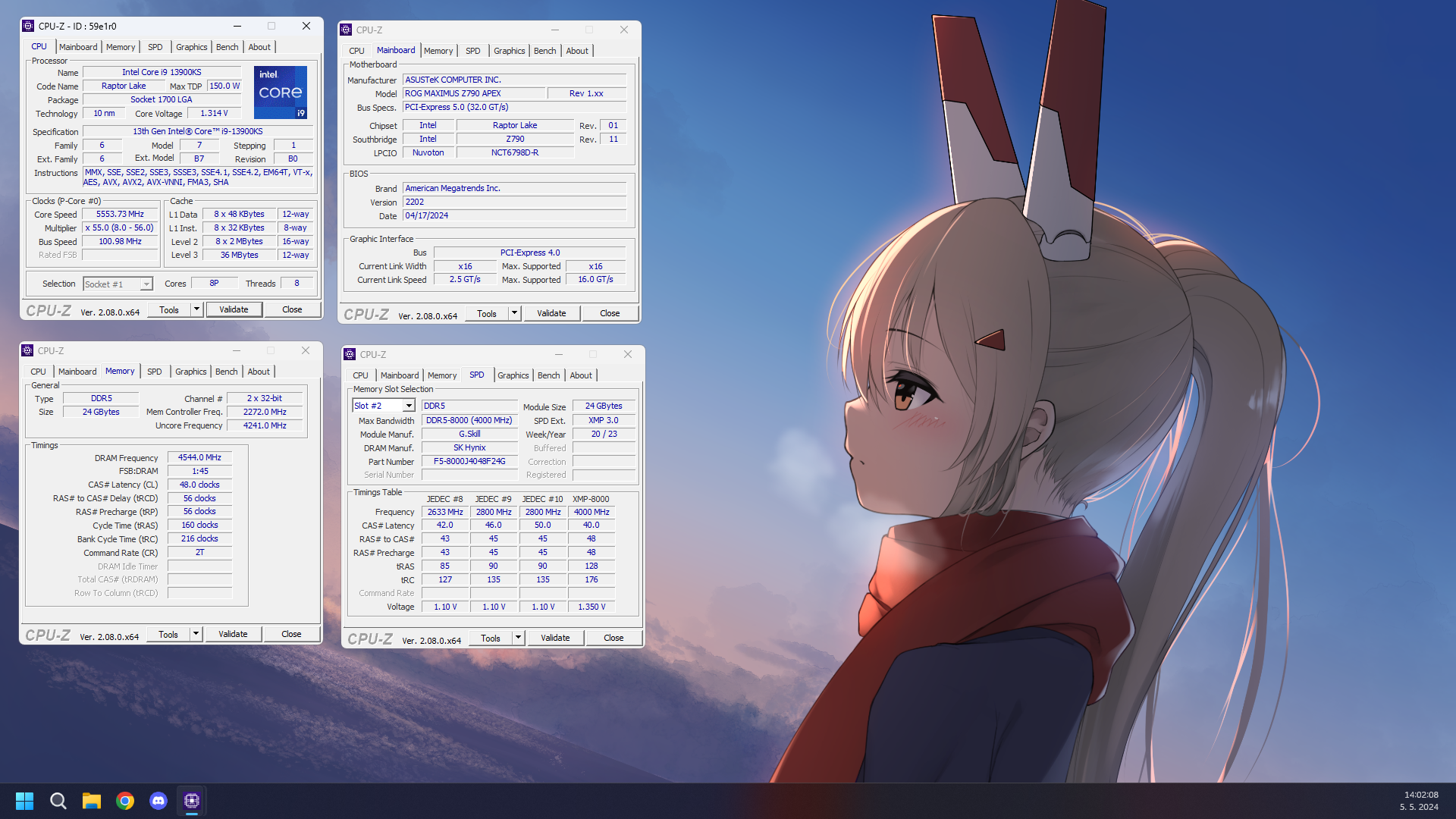
Task: Click the Command Rate 2T value
Action: [x=199, y=552]
